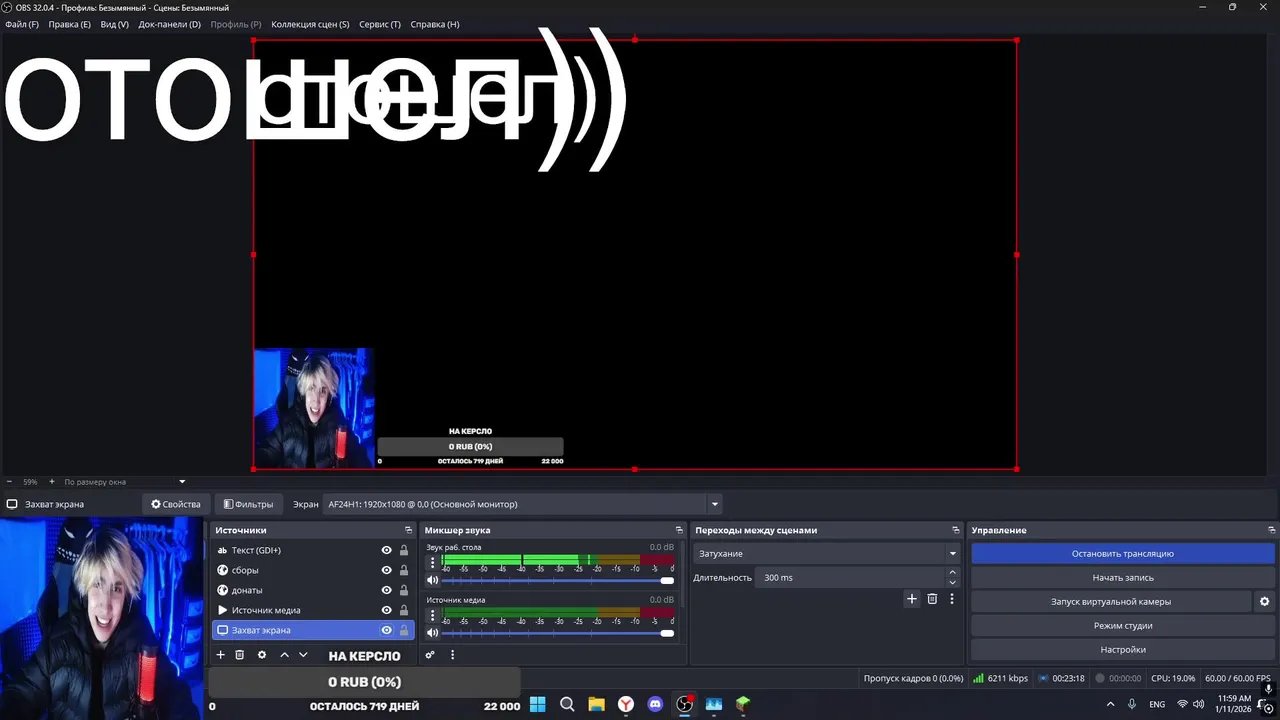Adjust Источник медиа volume slider
The image size is (1280, 720).
click(558, 632)
